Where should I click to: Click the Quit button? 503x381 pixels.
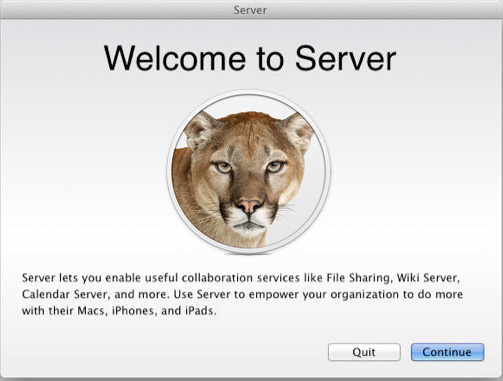(x=364, y=352)
